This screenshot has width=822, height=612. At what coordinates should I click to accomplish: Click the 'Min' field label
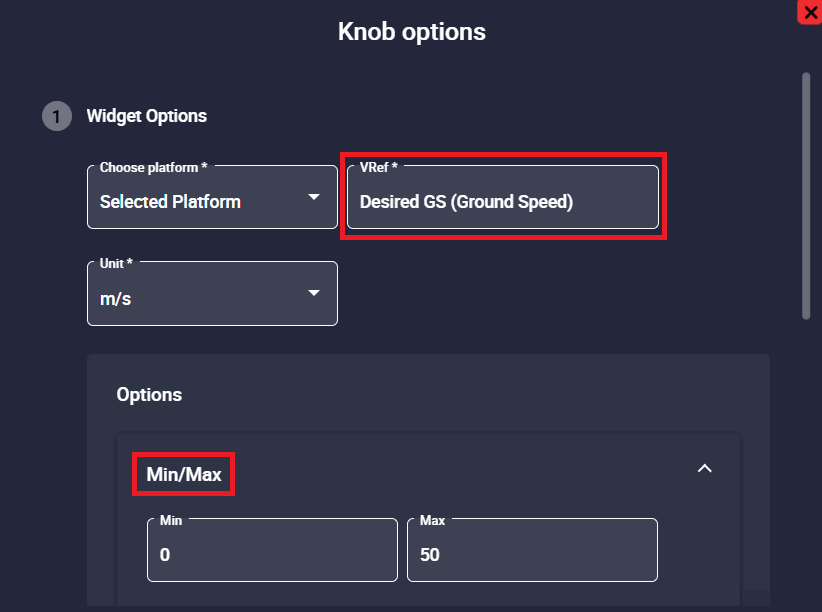[171, 521]
